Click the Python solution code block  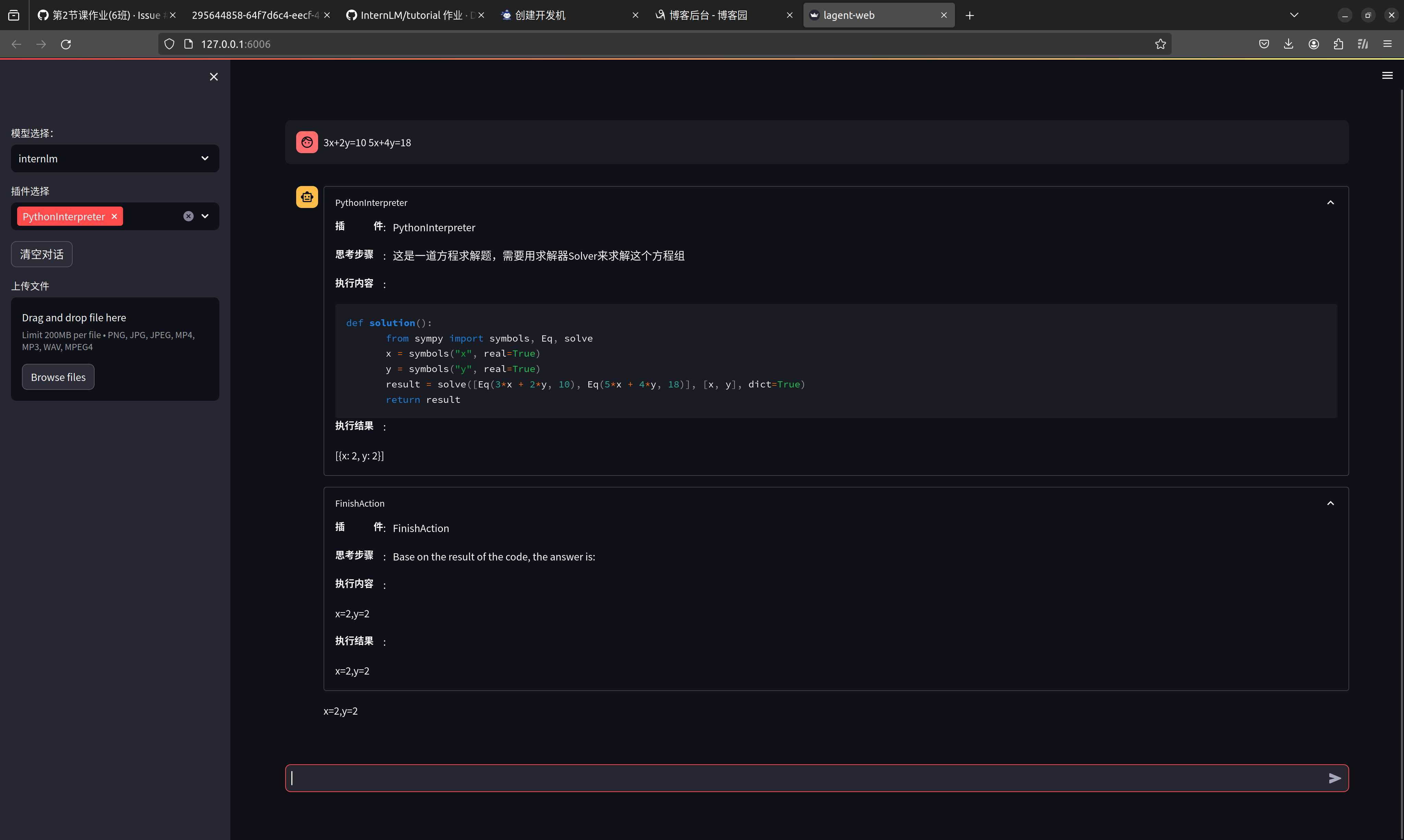[x=836, y=361]
